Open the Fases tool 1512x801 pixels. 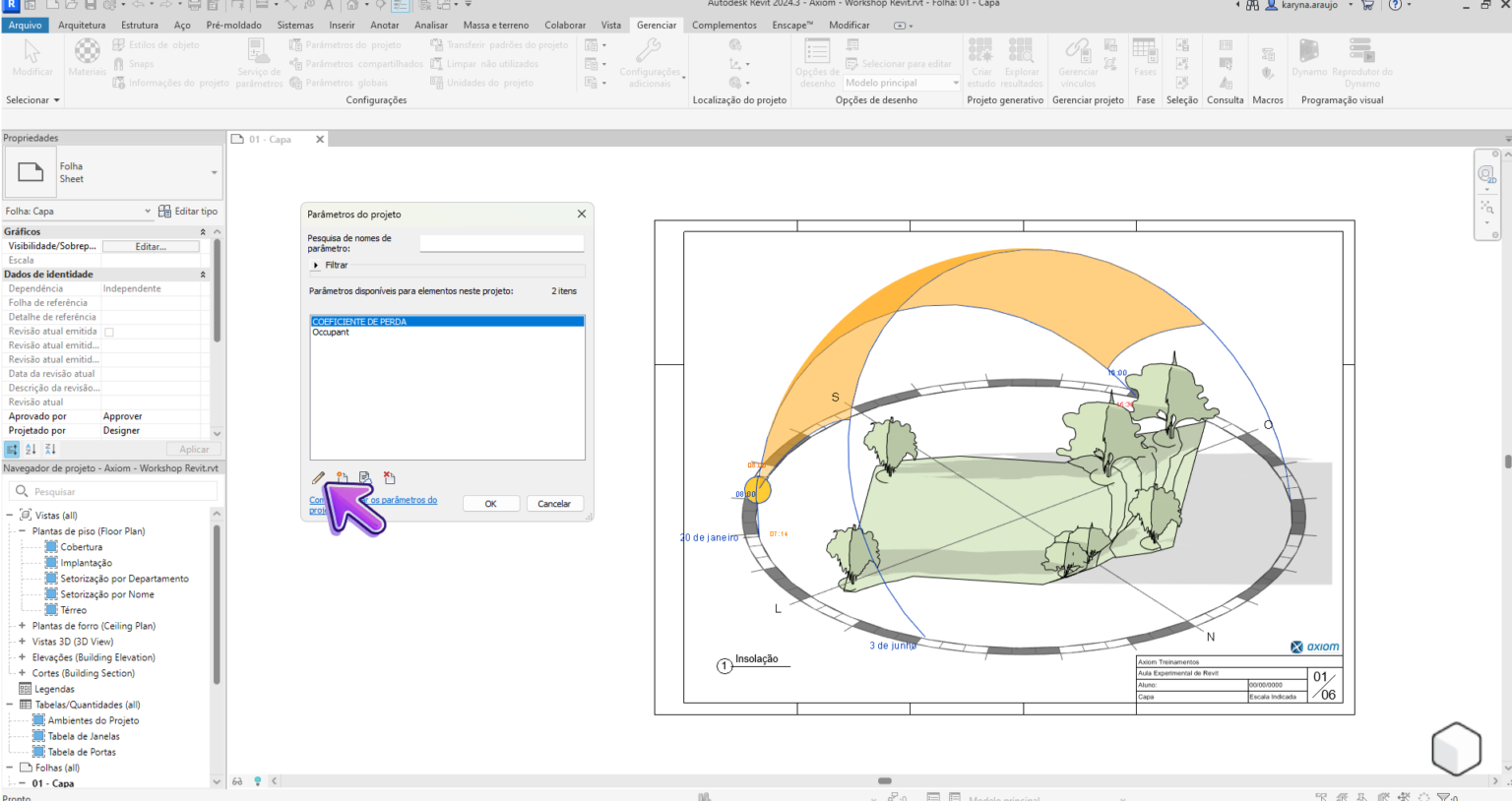tap(1145, 59)
